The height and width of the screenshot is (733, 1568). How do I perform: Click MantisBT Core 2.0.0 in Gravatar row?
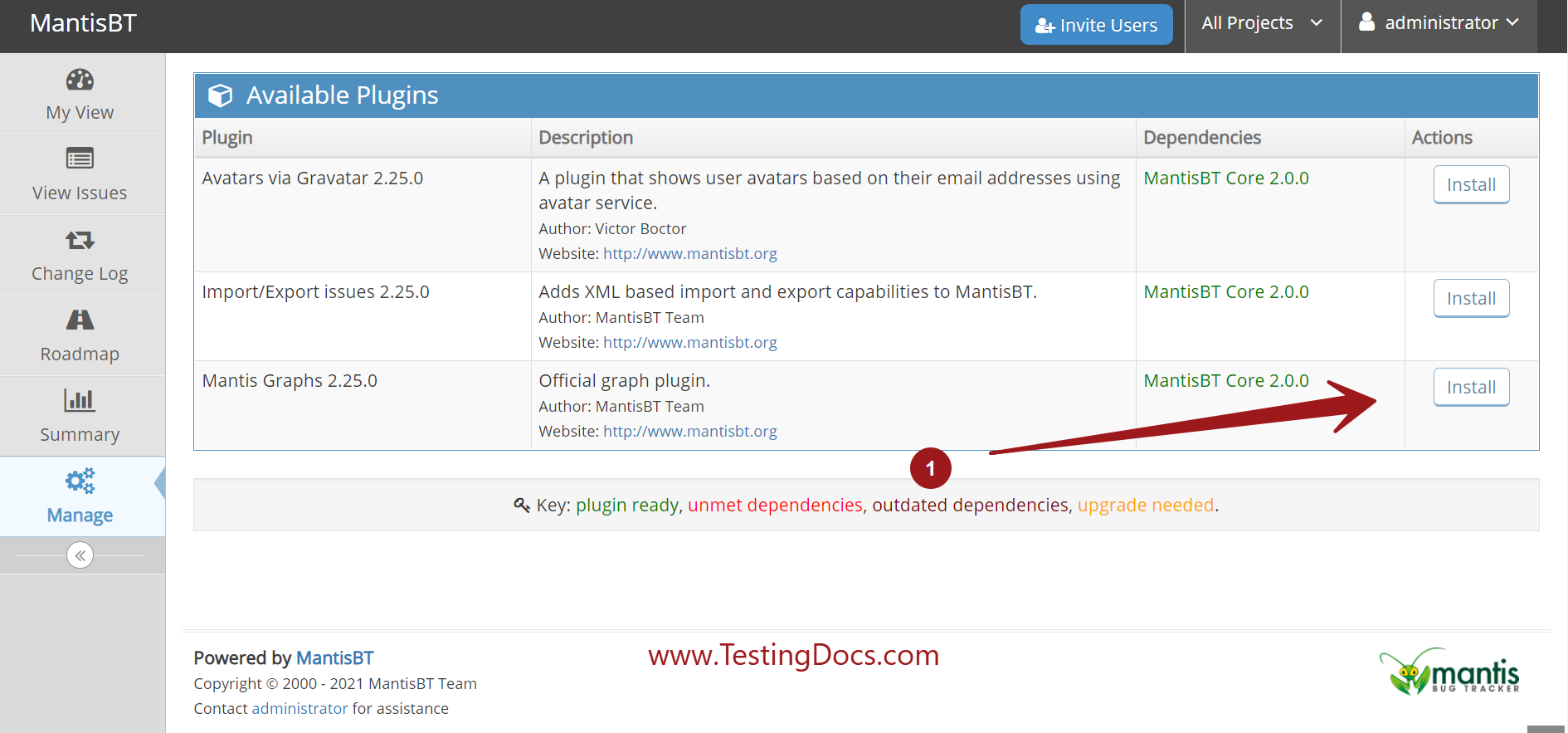(1226, 178)
